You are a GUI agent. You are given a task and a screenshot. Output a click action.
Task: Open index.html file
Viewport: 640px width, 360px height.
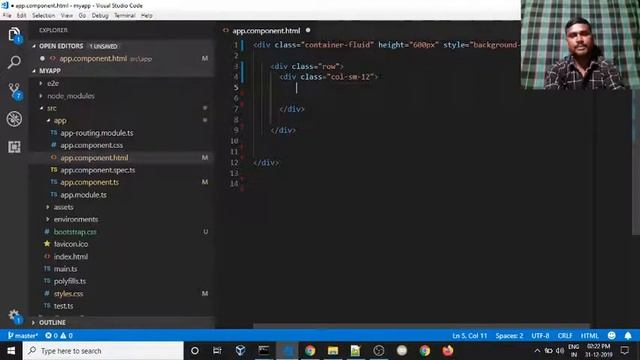pyautogui.click(x=71, y=256)
